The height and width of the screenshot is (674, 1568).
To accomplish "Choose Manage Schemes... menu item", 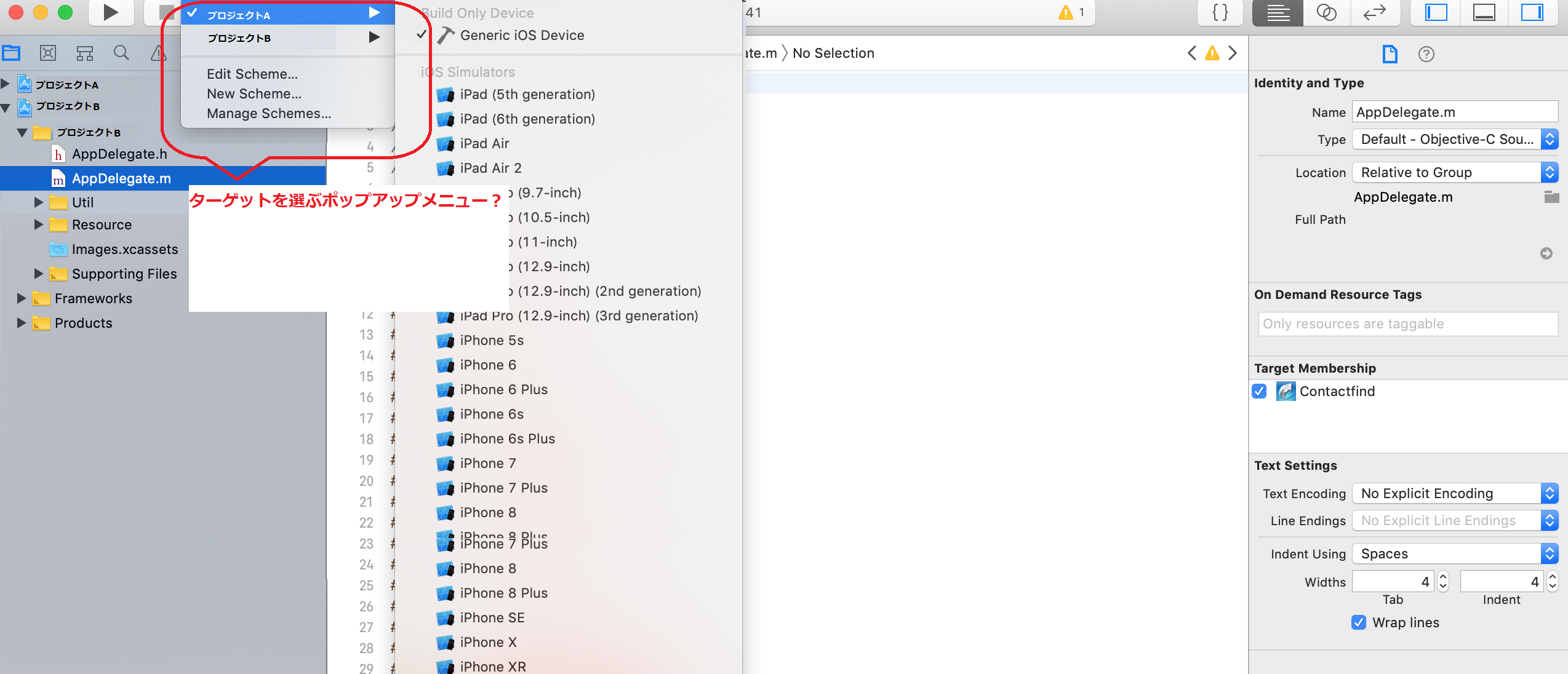I will point(269,113).
